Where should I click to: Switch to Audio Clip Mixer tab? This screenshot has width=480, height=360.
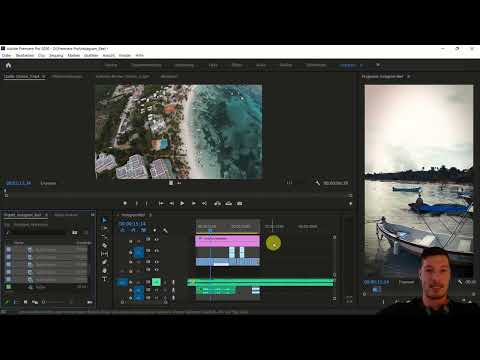(123, 76)
